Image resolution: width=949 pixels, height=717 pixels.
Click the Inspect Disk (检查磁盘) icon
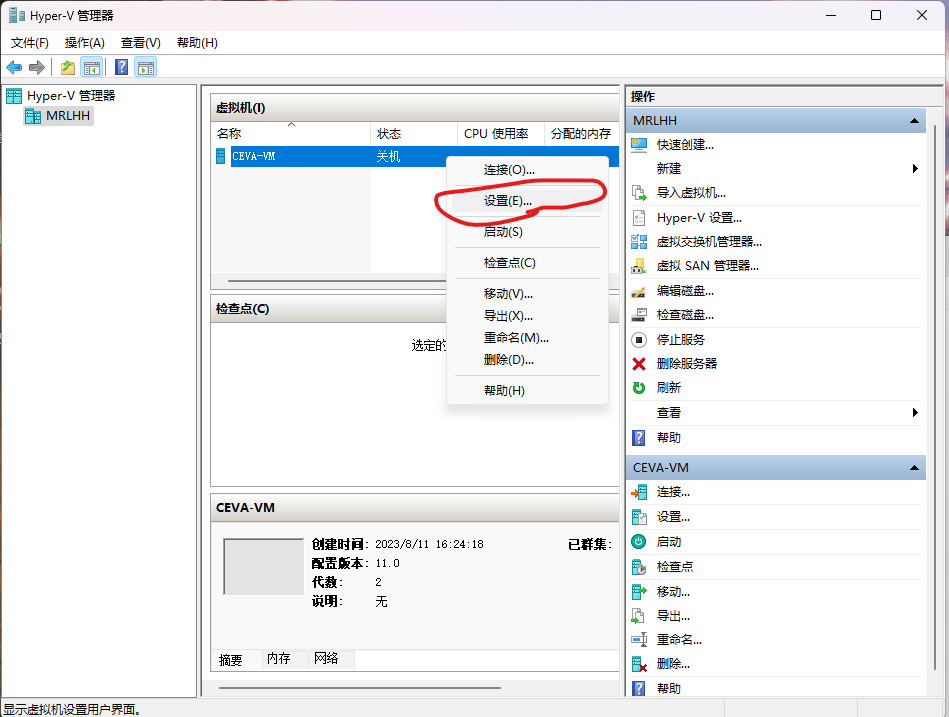(x=639, y=315)
